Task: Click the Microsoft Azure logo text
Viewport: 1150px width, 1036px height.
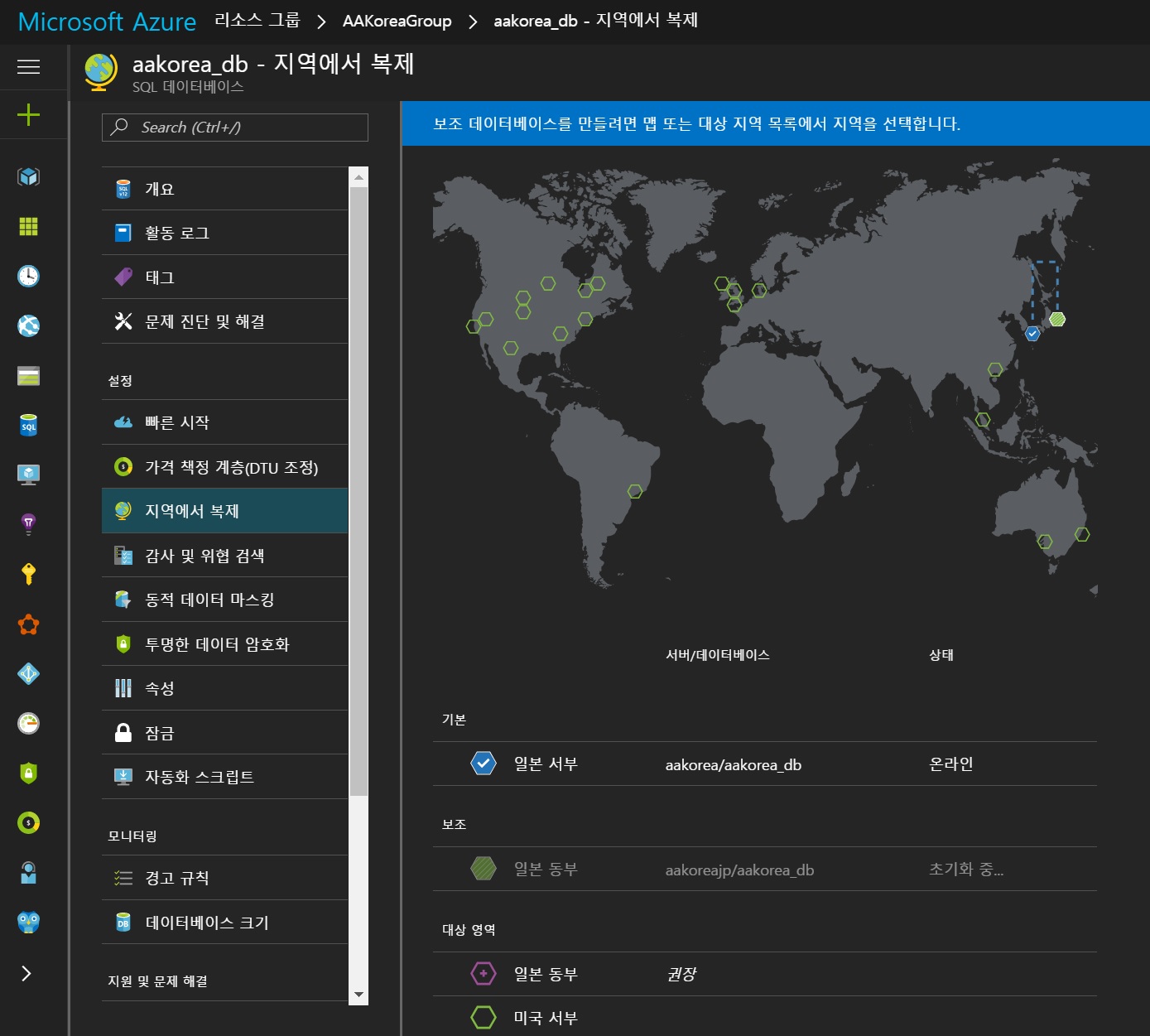Action: (x=107, y=22)
